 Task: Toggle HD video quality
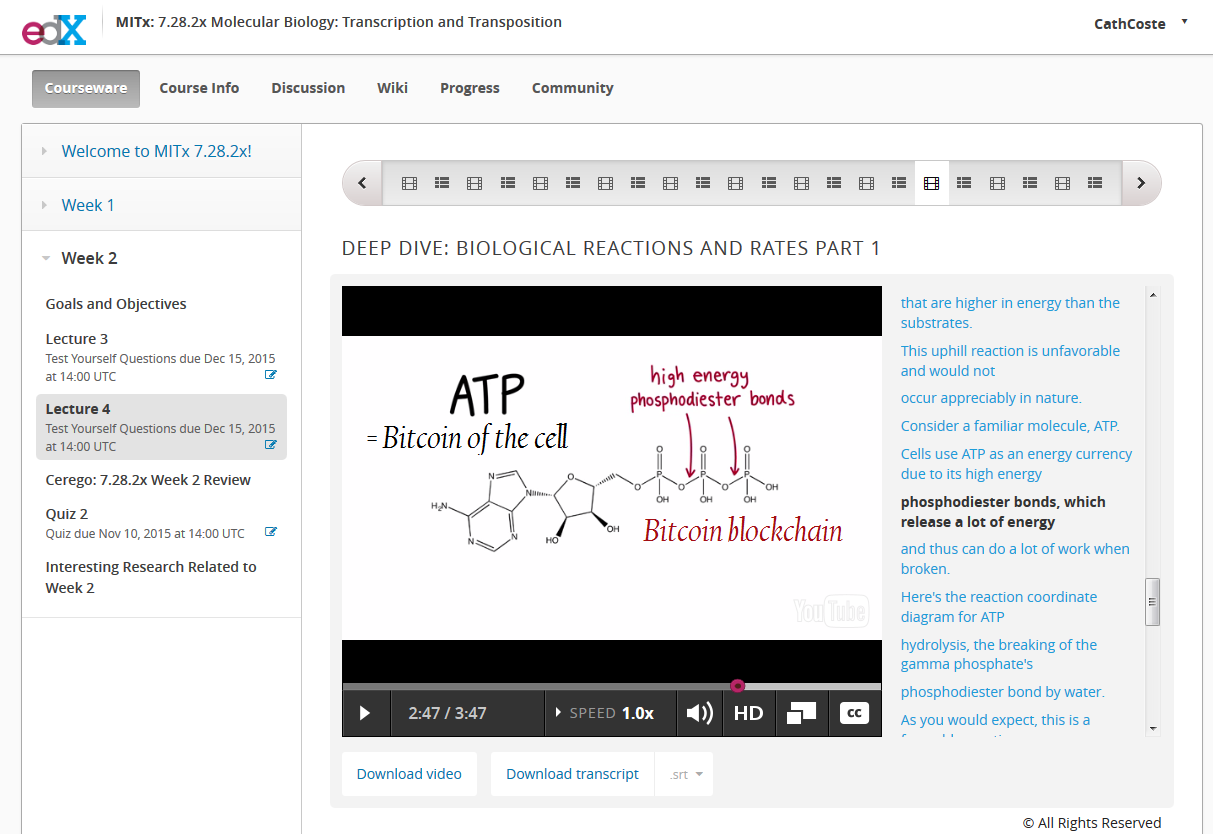748,713
